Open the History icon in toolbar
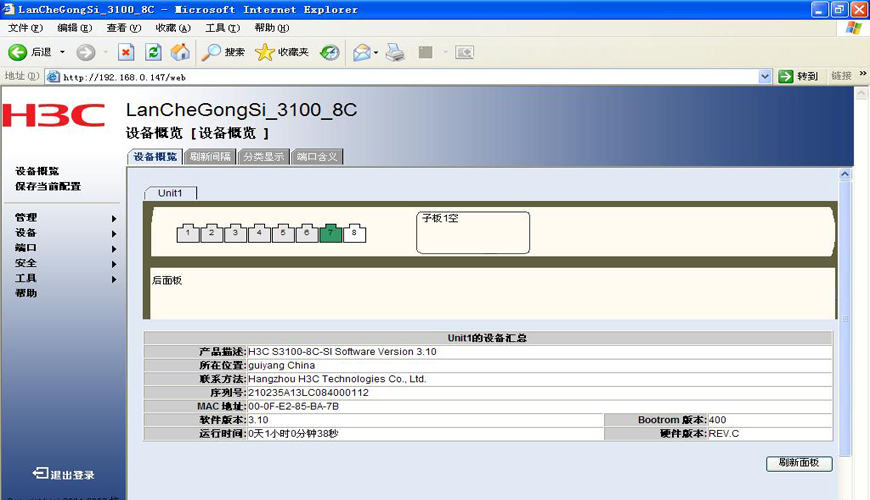Viewport: 870px width, 500px height. coord(330,52)
